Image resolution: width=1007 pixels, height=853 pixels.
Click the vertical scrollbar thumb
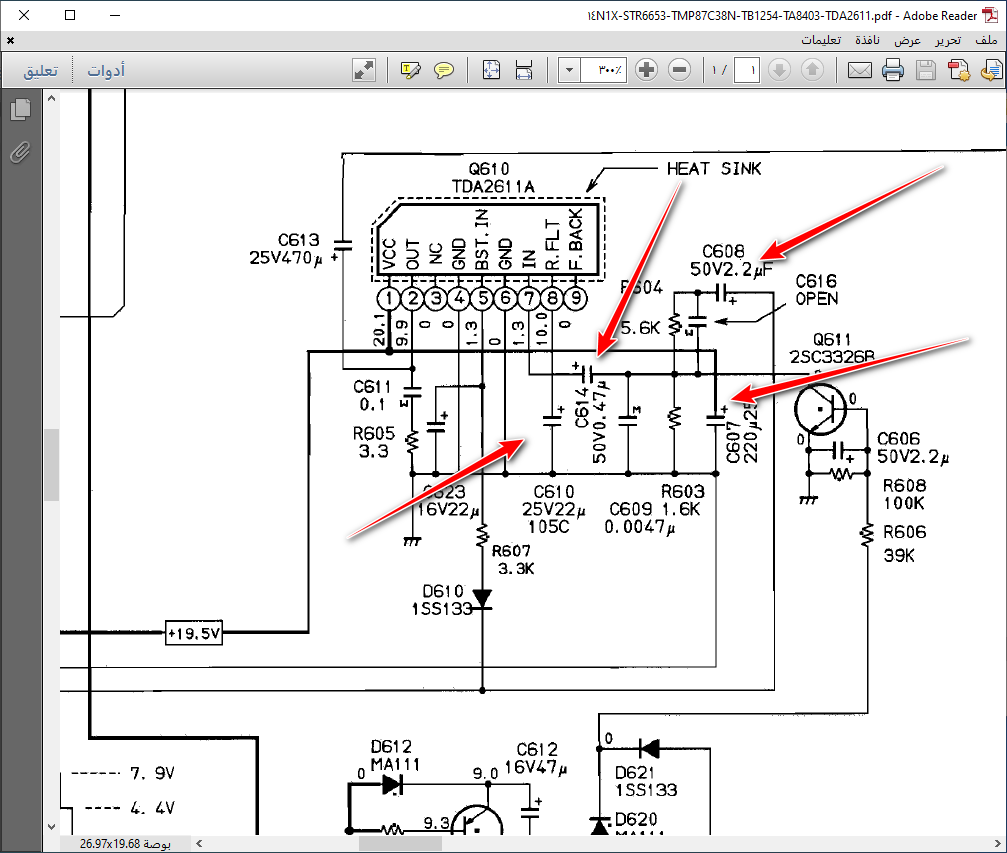pyautogui.click(x=51, y=464)
